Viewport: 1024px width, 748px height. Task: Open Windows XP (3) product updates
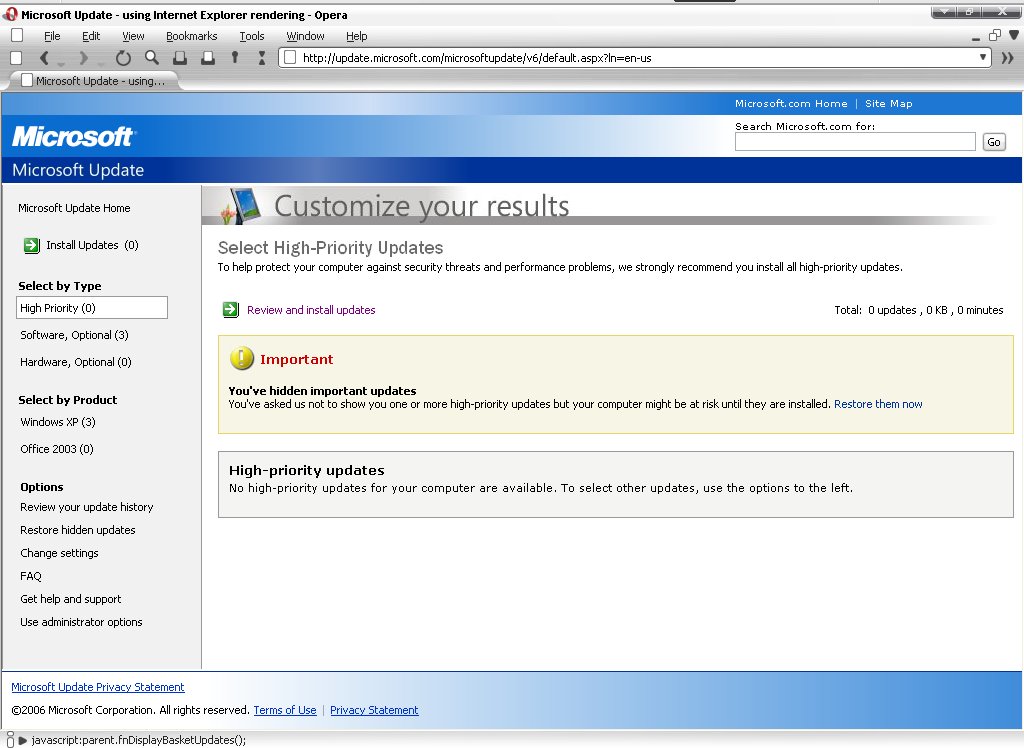(x=58, y=422)
